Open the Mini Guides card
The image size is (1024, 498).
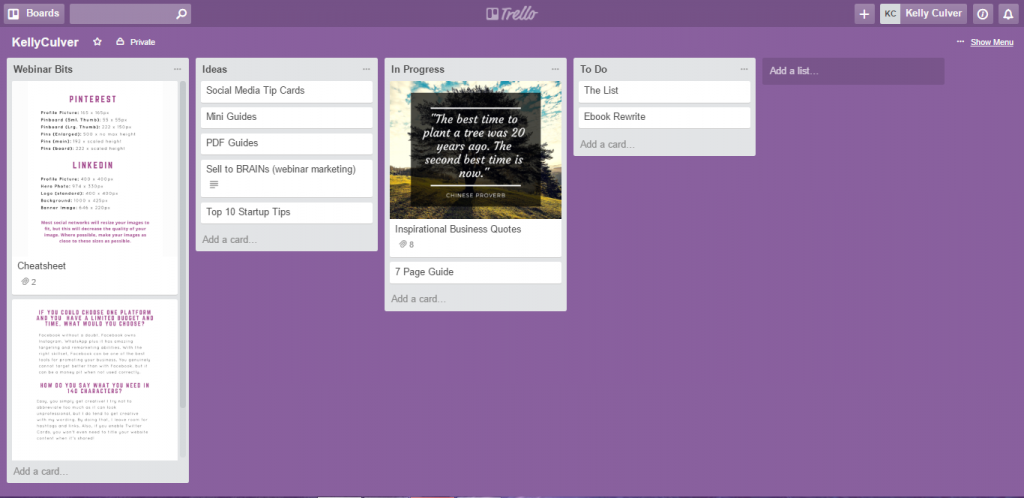pos(287,117)
